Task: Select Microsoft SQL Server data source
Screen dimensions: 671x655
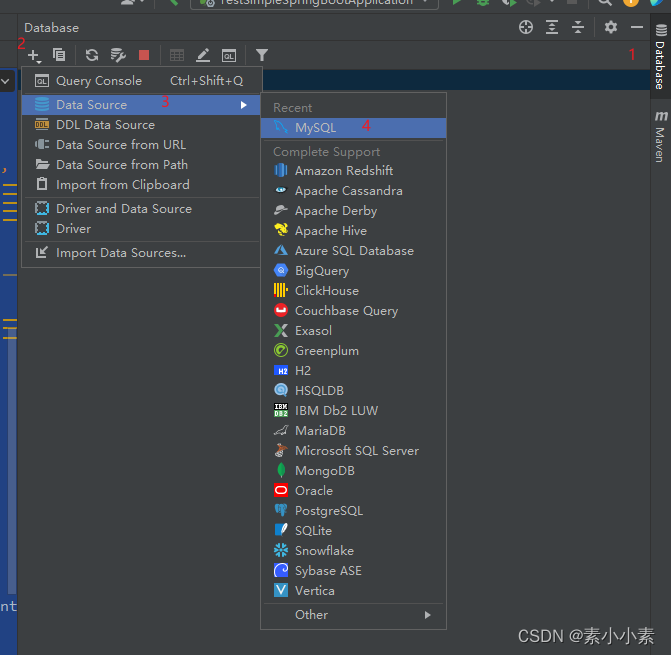Action: click(x=353, y=451)
